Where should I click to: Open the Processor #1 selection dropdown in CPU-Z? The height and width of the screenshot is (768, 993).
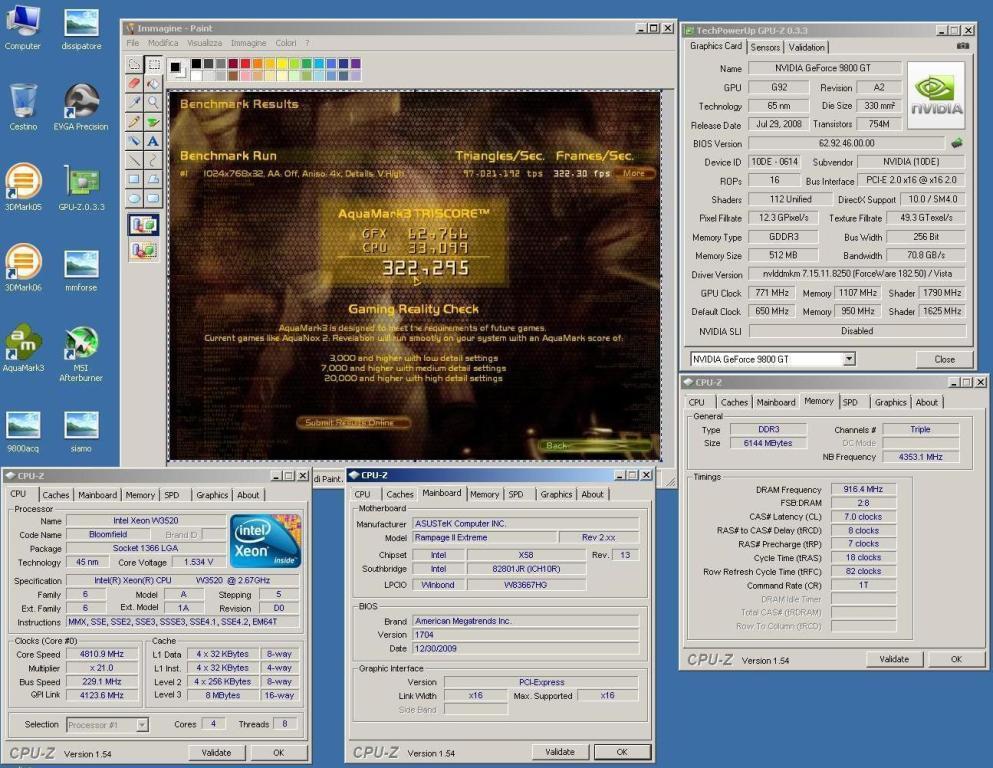pos(142,724)
